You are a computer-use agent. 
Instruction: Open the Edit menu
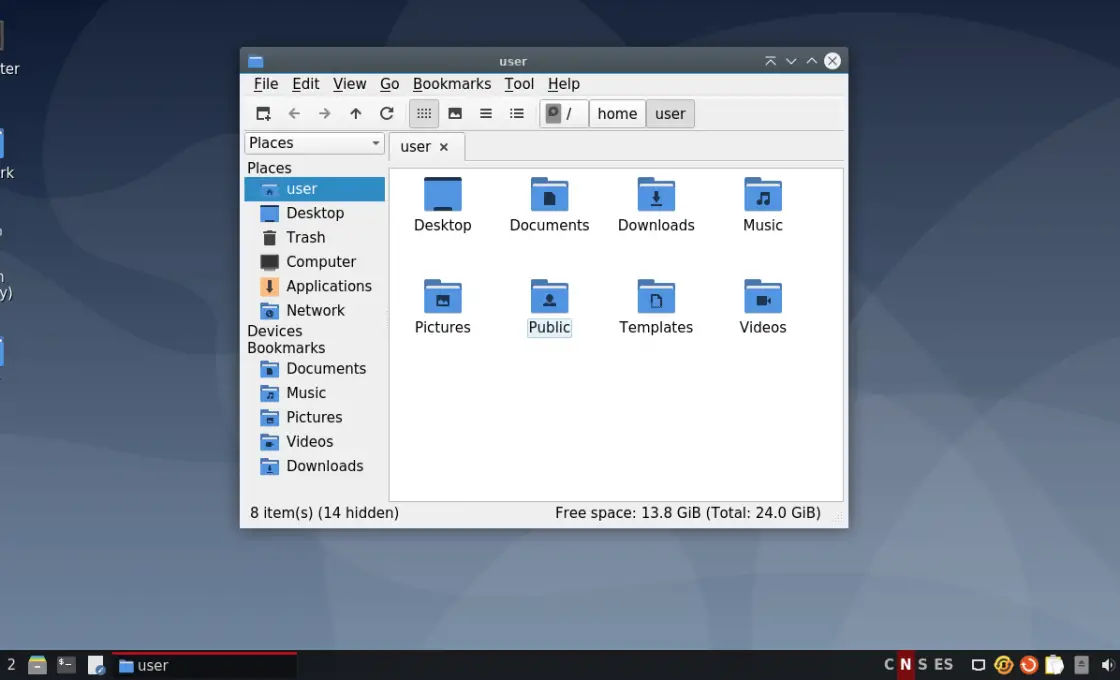pyautogui.click(x=306, y=84)
